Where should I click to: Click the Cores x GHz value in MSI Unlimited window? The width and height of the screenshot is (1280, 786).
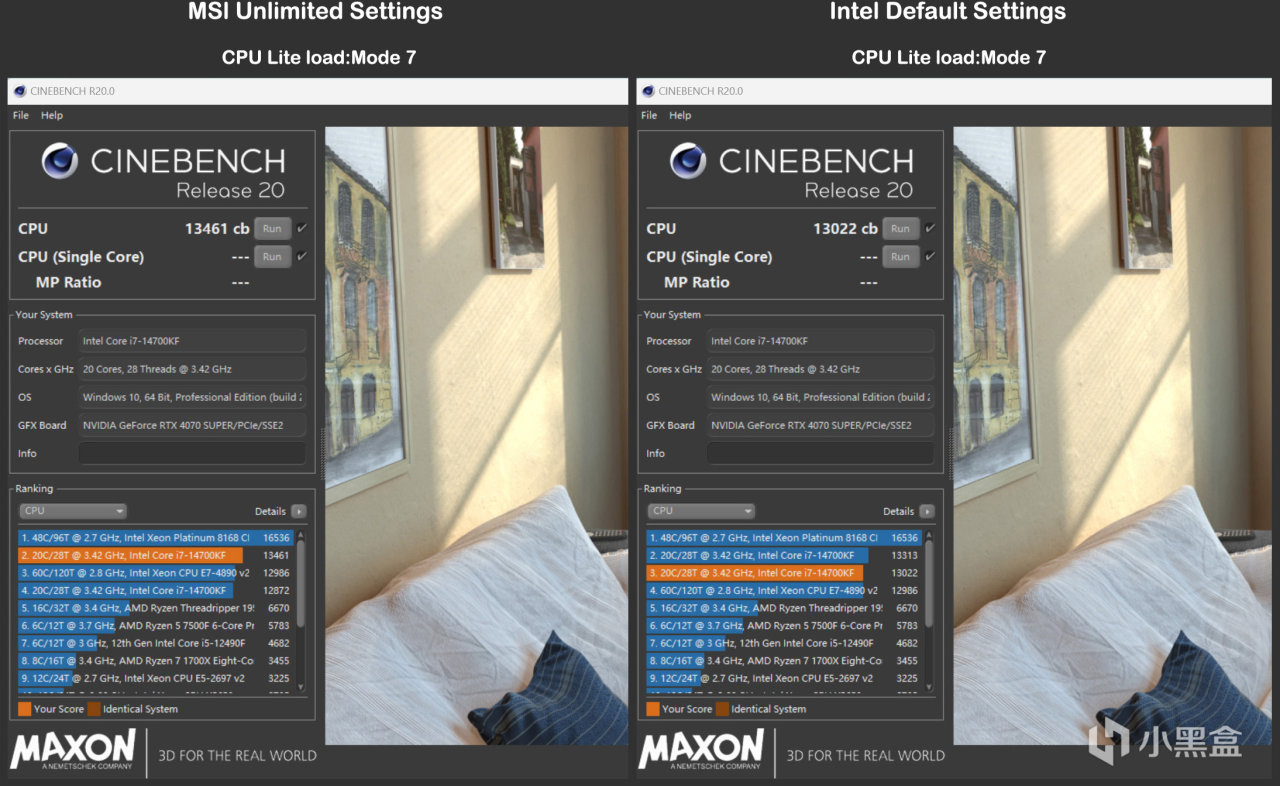tap(192, 369)
